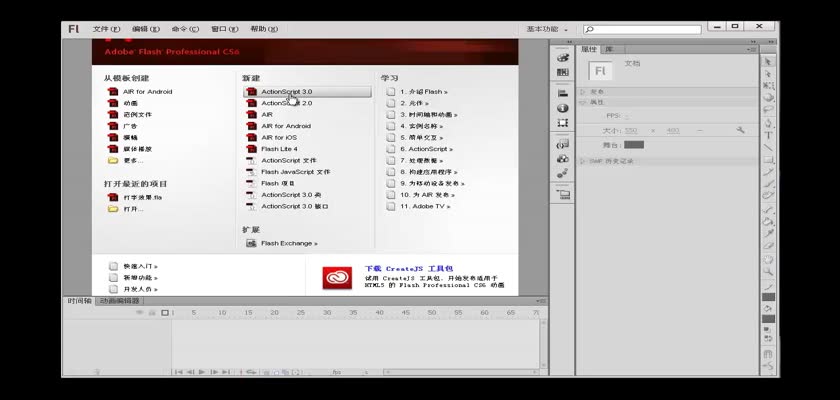Toggle edit multiple frames button
Screen dimensions: 840x400
(x=286, y=372)
